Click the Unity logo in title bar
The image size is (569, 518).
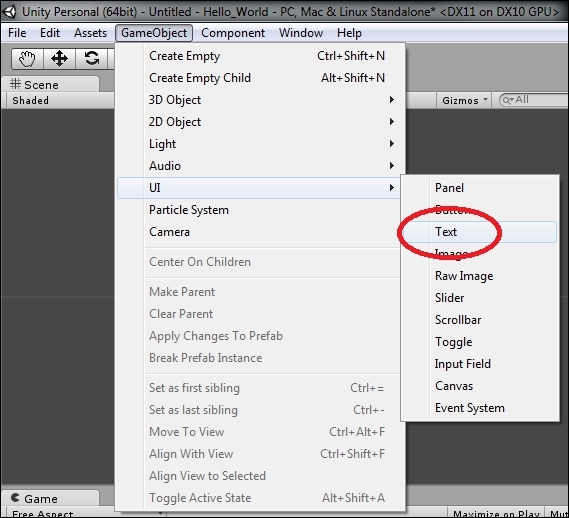pyautogui.click(x=9, y=12)
